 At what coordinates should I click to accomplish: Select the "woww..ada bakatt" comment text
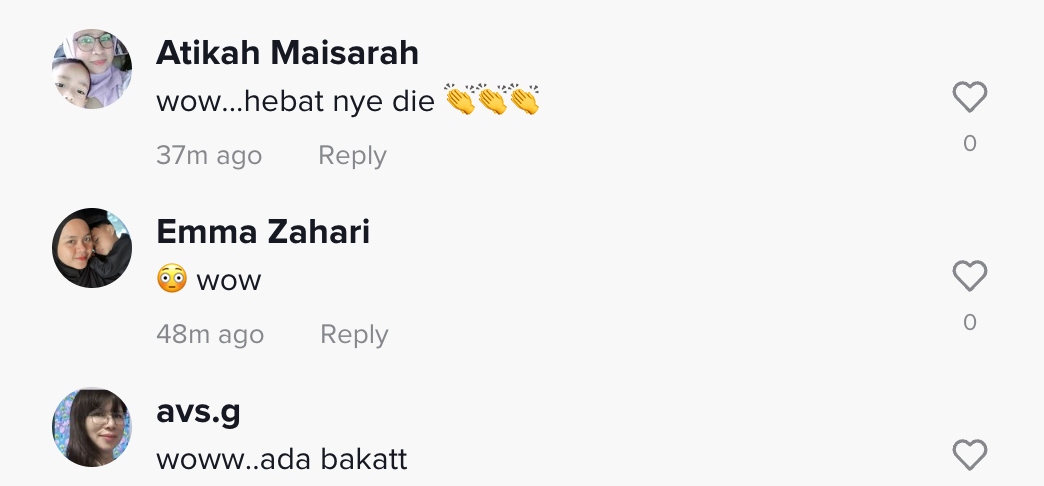pos(281,459)
